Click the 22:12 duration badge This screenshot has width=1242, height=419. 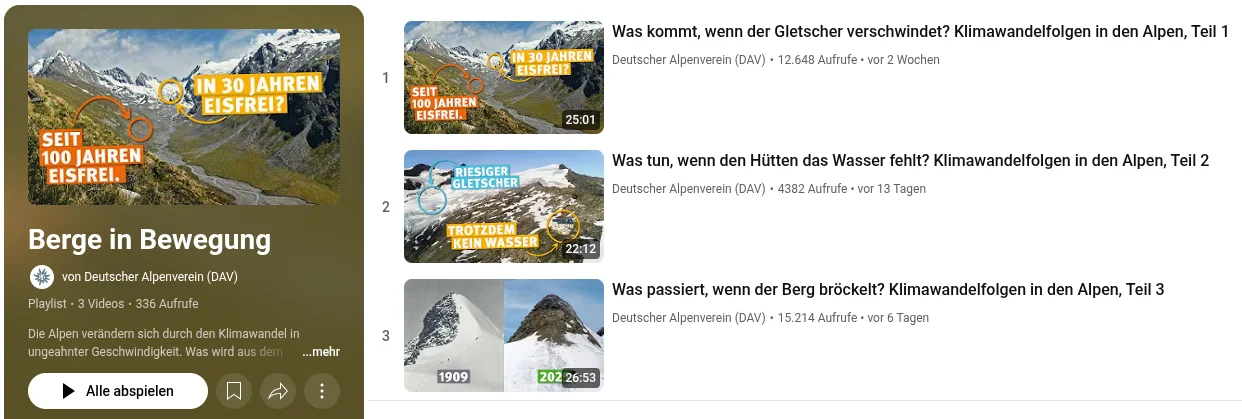(580, 249)
